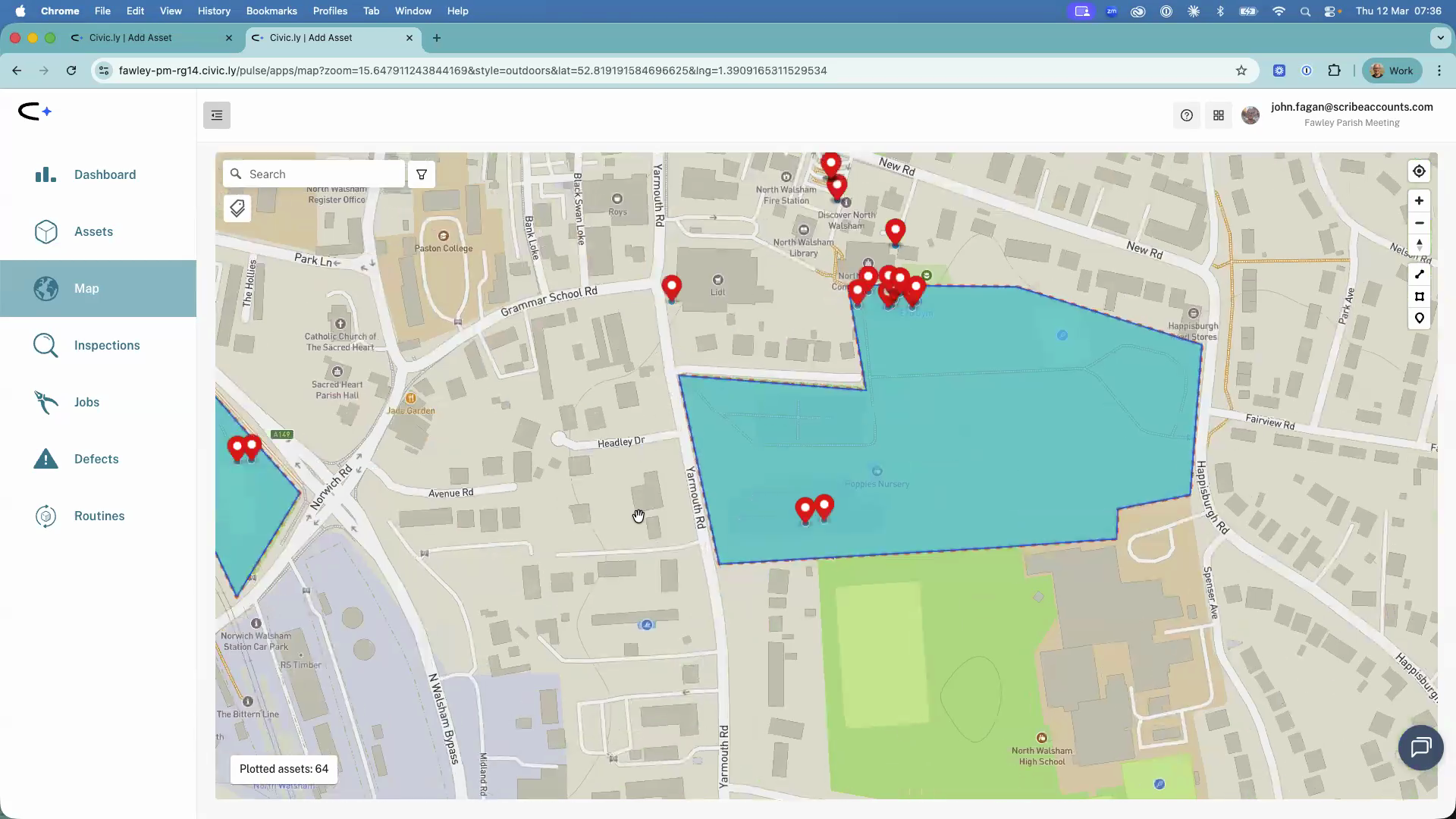
Task: Toggle the map filter panel
Action: [421, 174]
